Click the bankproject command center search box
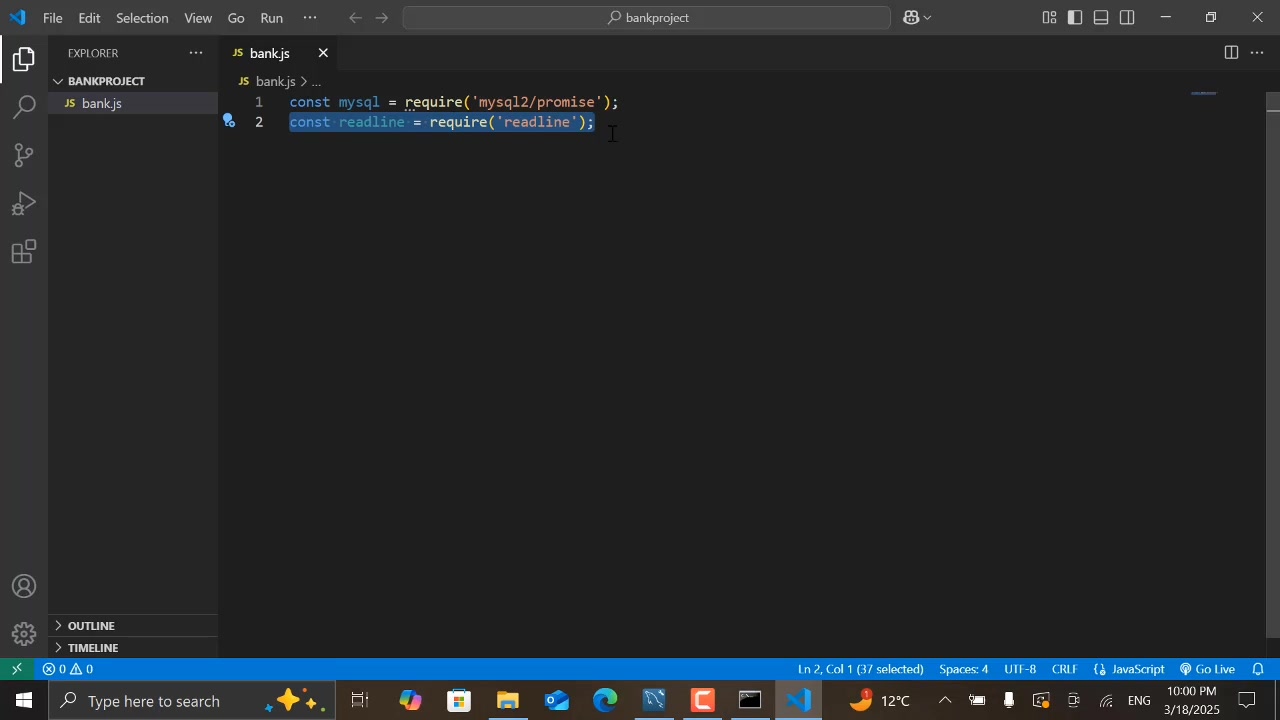Viewport: 1280px width, 720px height. [647, 17]
